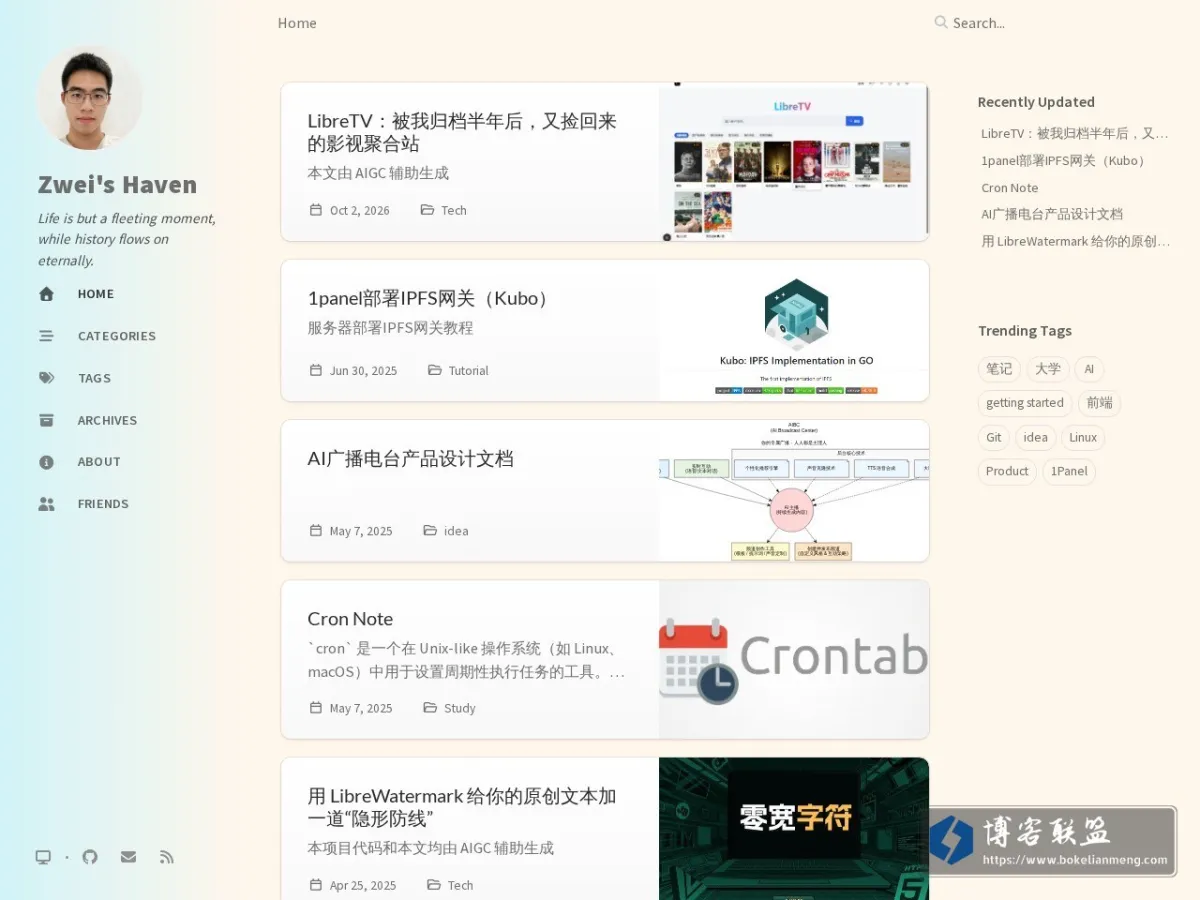1200x900 pixels.
Task: Click the Home breadcrumb at top
Action: click(297, 23)
